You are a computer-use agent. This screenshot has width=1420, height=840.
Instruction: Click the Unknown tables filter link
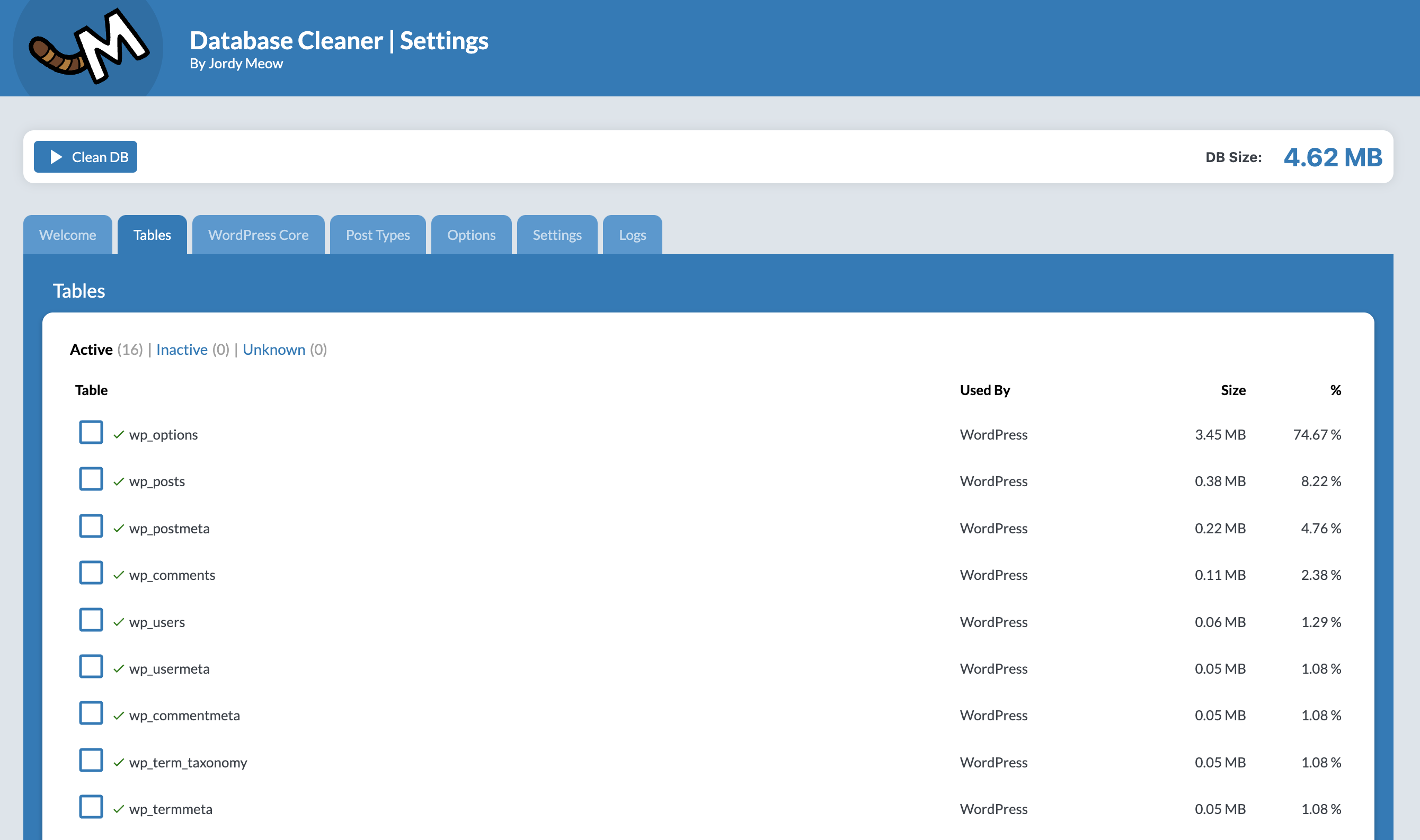pyautogui.click(x=275, y=349)
